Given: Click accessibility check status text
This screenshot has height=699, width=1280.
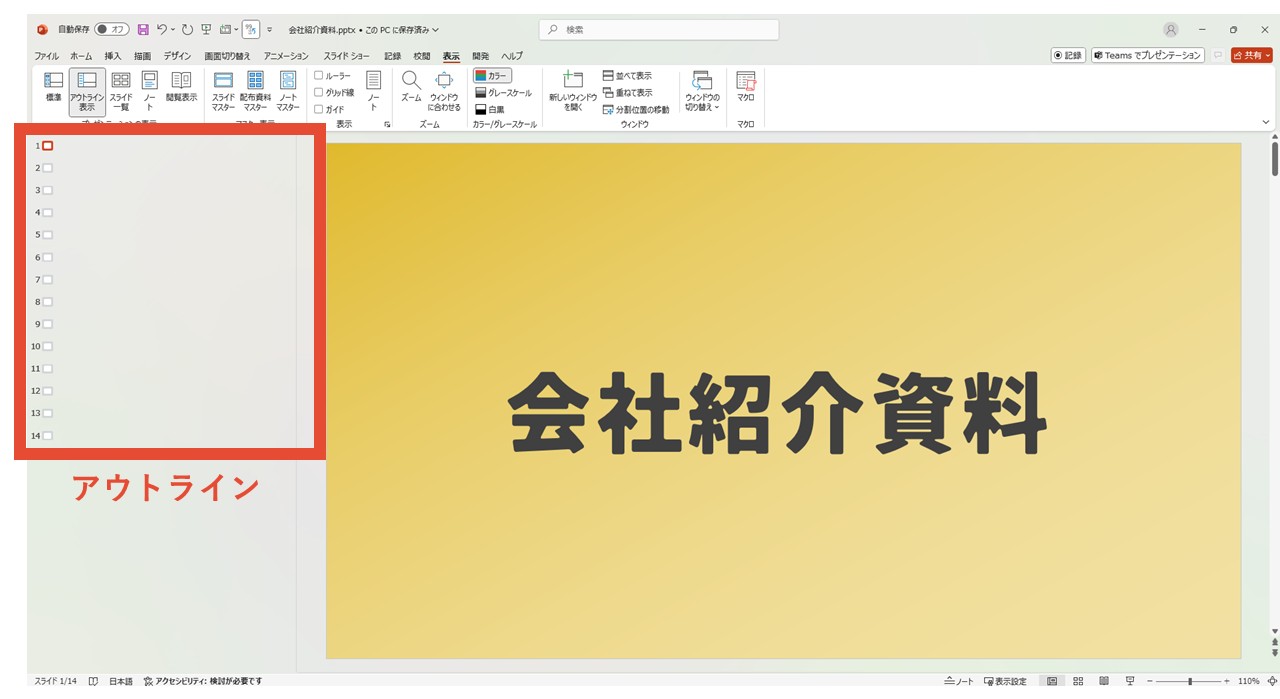Looking at the screenshot, I should point(203,681).
